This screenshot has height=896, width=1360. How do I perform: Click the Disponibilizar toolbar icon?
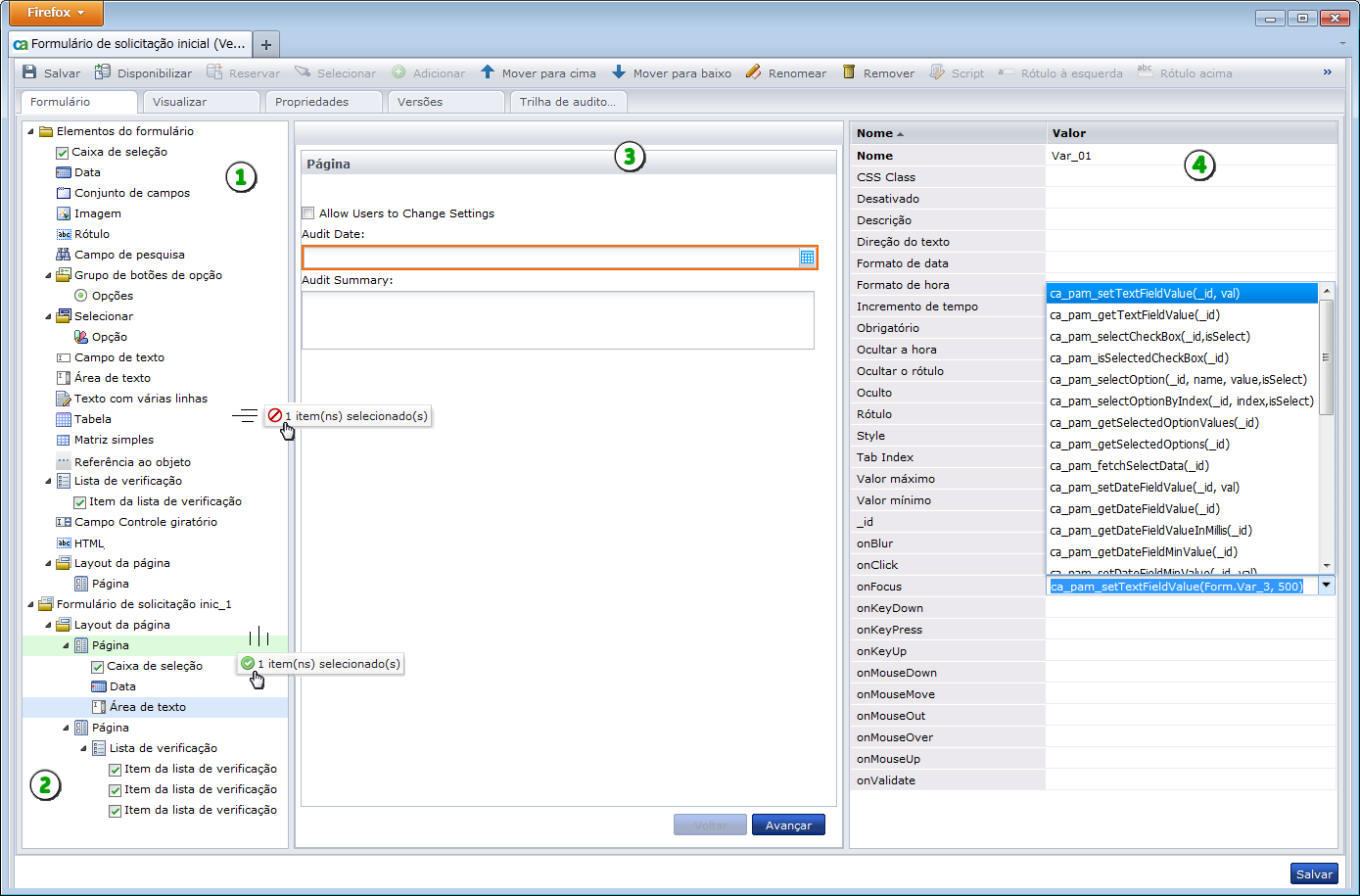tap(103, 72)
